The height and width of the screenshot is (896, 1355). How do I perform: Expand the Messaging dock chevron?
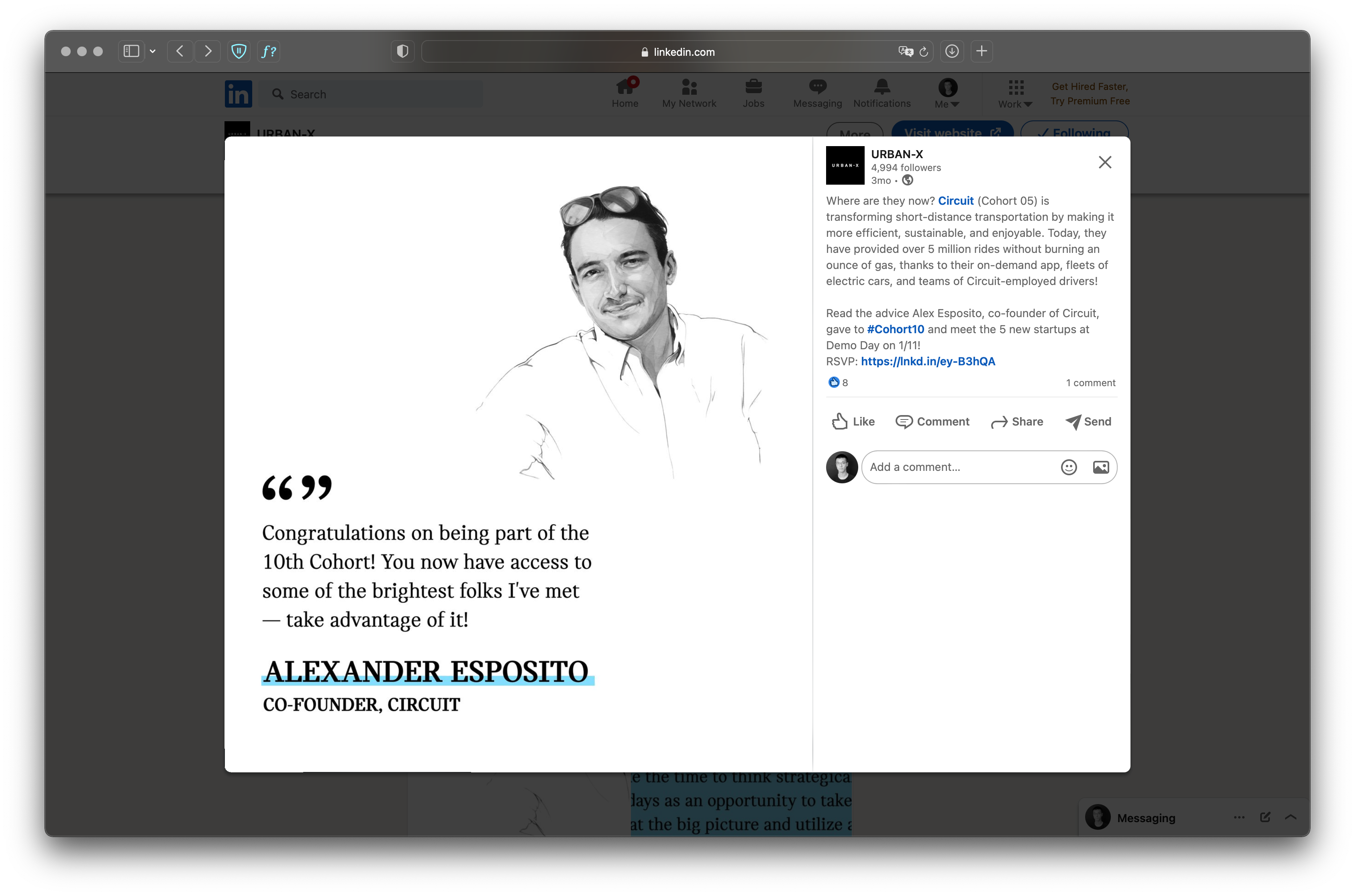tap(1290, 817)
